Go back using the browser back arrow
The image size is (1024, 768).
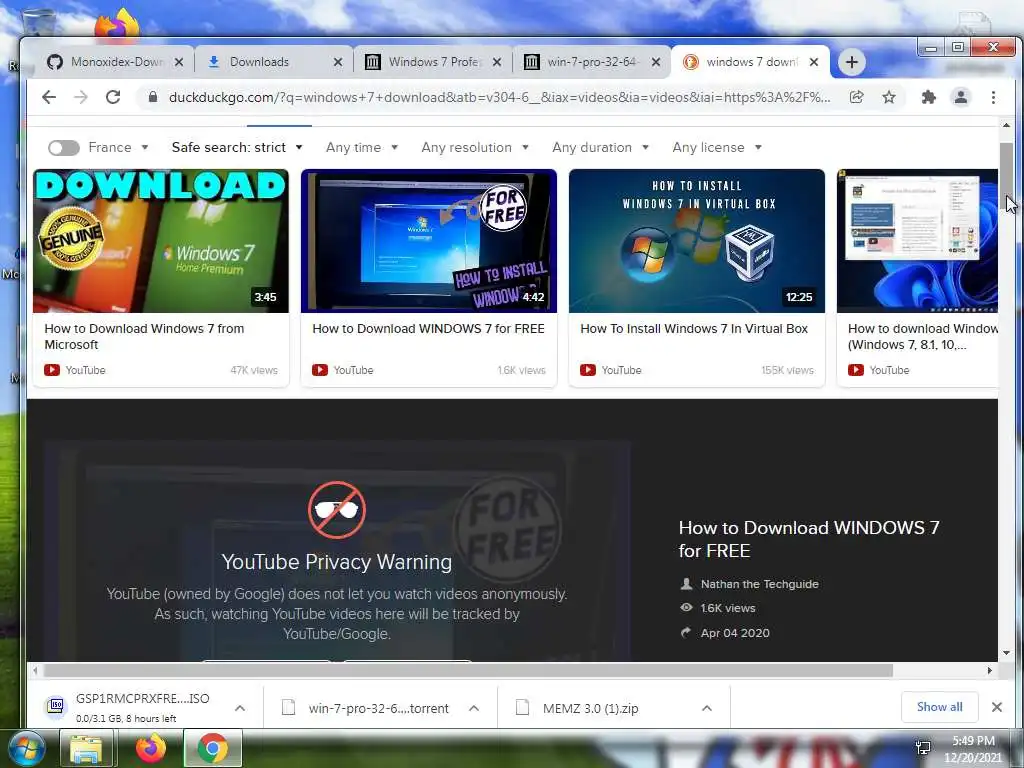pyautogui.click(x=49, y=97)
